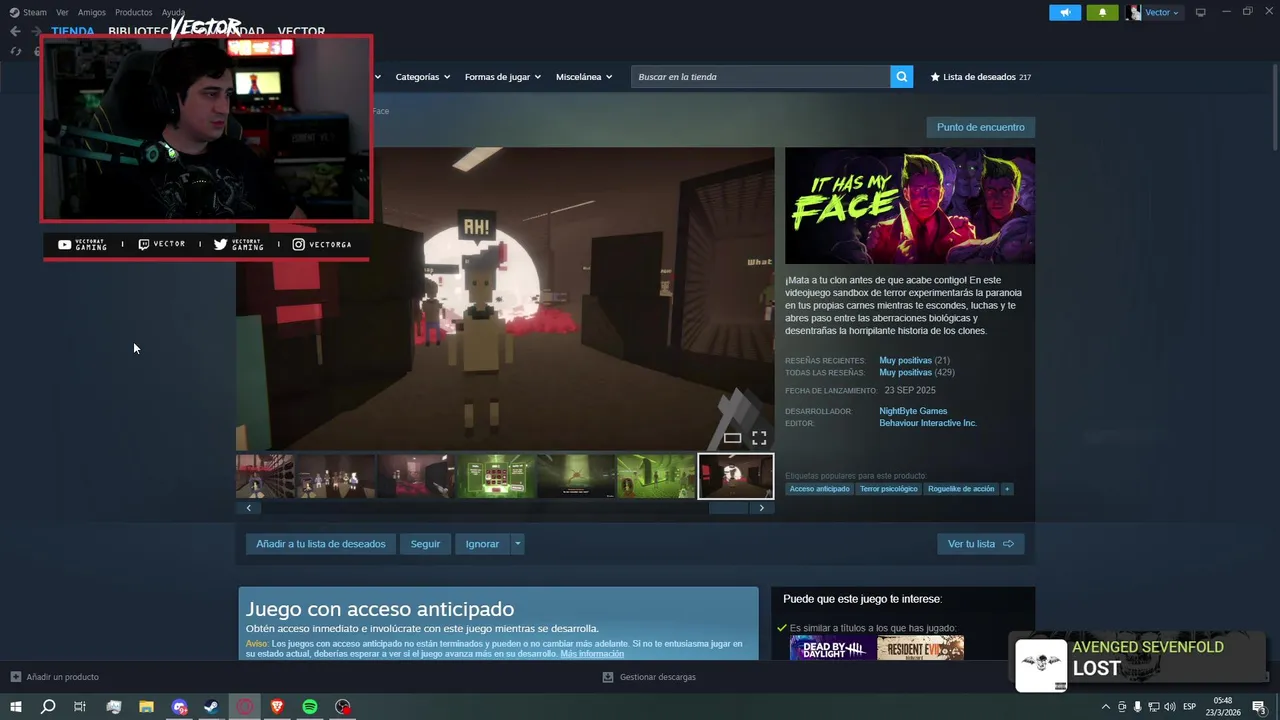Image resolution: width=1280 pixels, height=720 pixels.
Task: Open publisher Behaviour Interactive Inc. link
Action: pos(928,423)
